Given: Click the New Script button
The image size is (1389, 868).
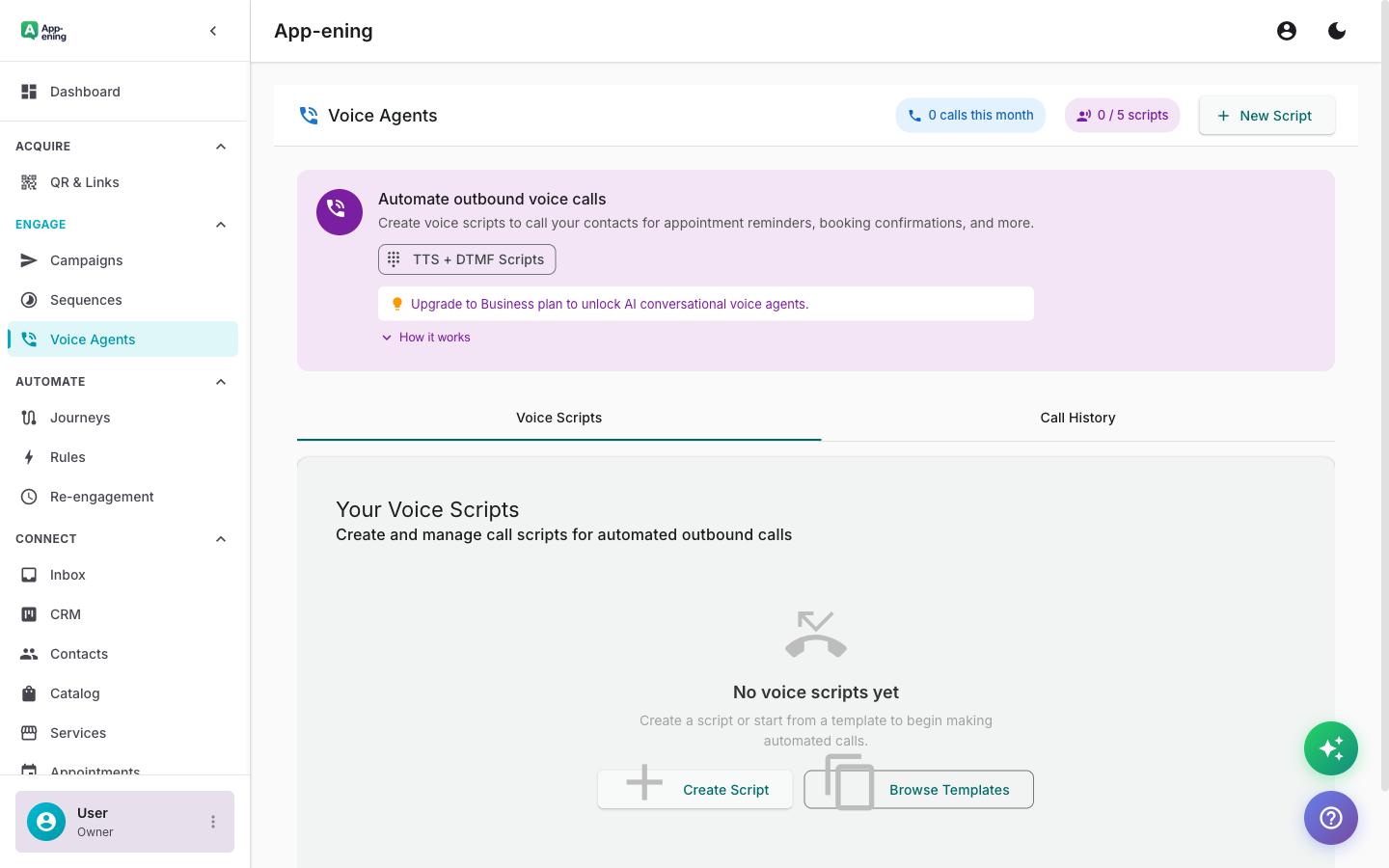Looking at the screenshot, I should (1266, 116).
